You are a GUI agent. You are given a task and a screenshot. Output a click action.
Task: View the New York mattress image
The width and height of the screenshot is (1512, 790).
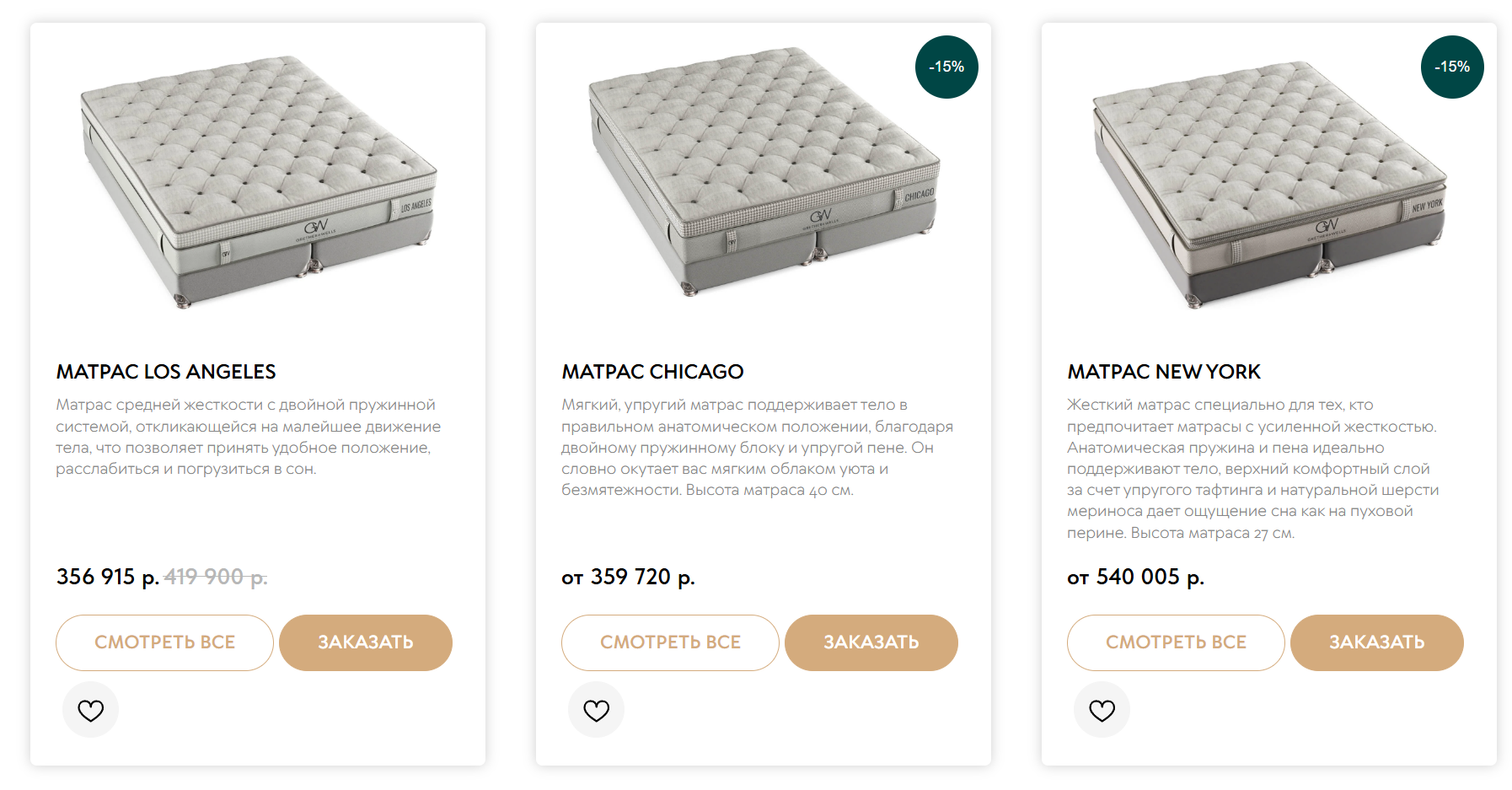(1269, 181)
